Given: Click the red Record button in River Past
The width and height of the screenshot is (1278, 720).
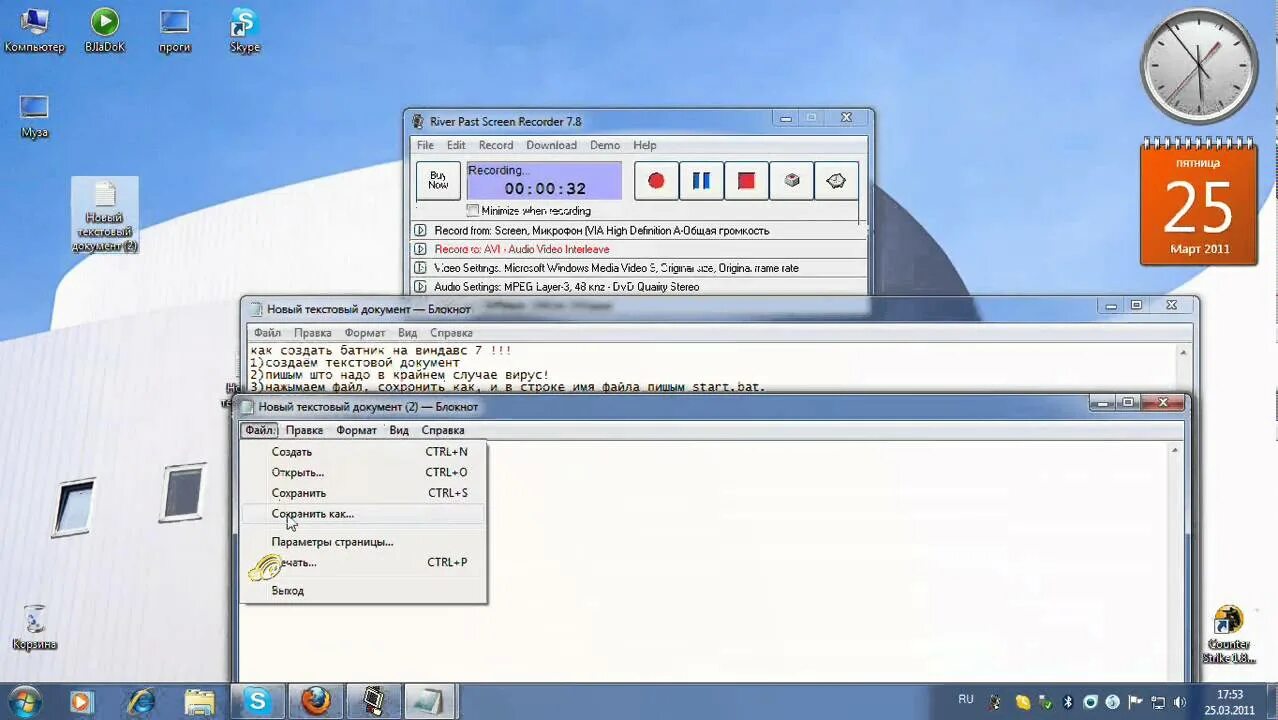Looking at the screenshot, I should (x=656, y=181).
